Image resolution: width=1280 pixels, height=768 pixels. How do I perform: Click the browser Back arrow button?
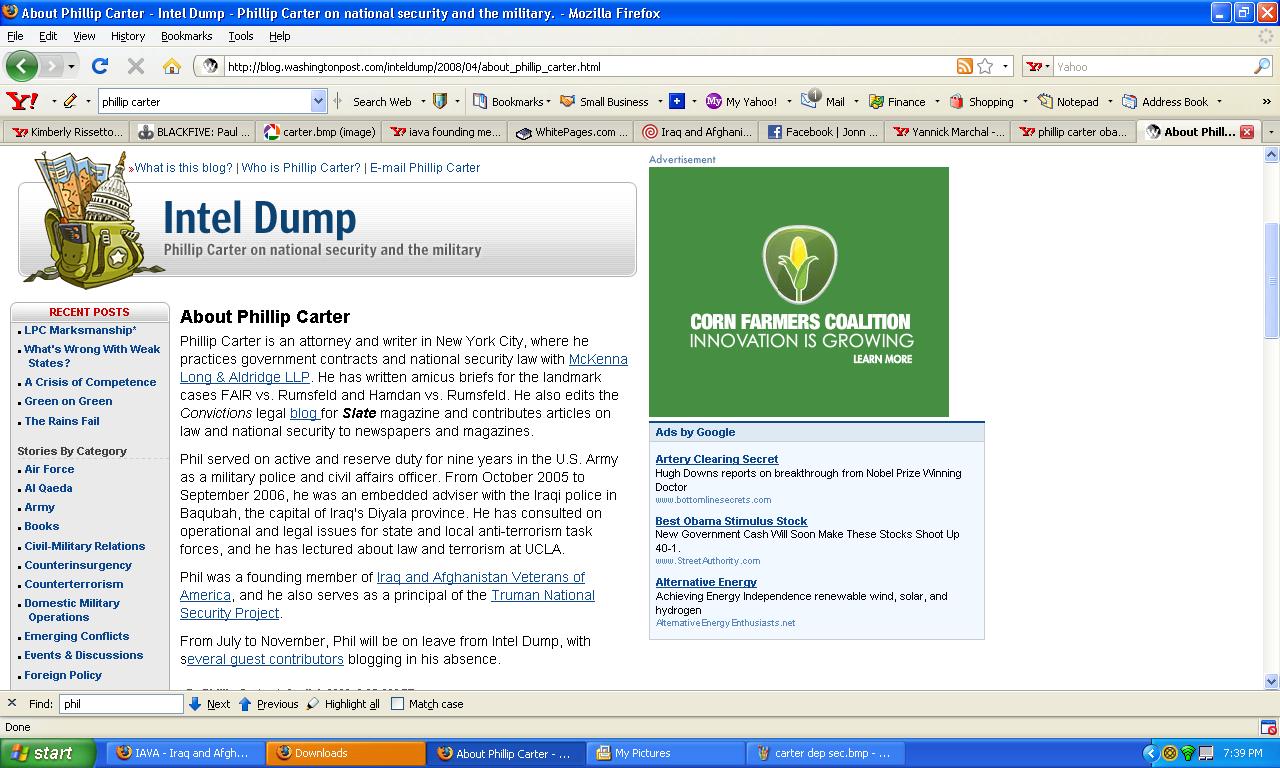click(22, 67)
